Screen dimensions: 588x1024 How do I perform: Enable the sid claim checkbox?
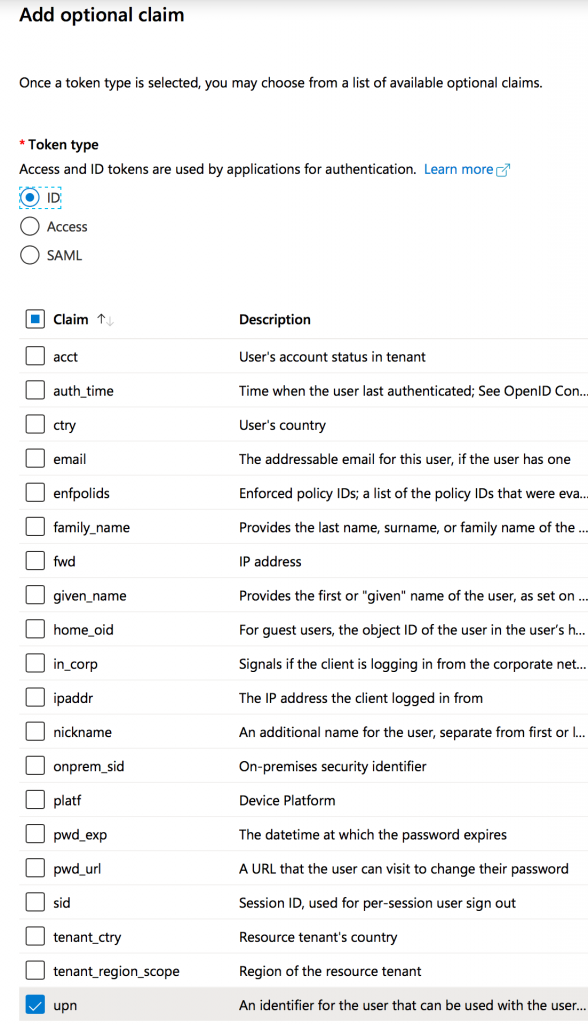pyautogui.click(x=35, y=903)
